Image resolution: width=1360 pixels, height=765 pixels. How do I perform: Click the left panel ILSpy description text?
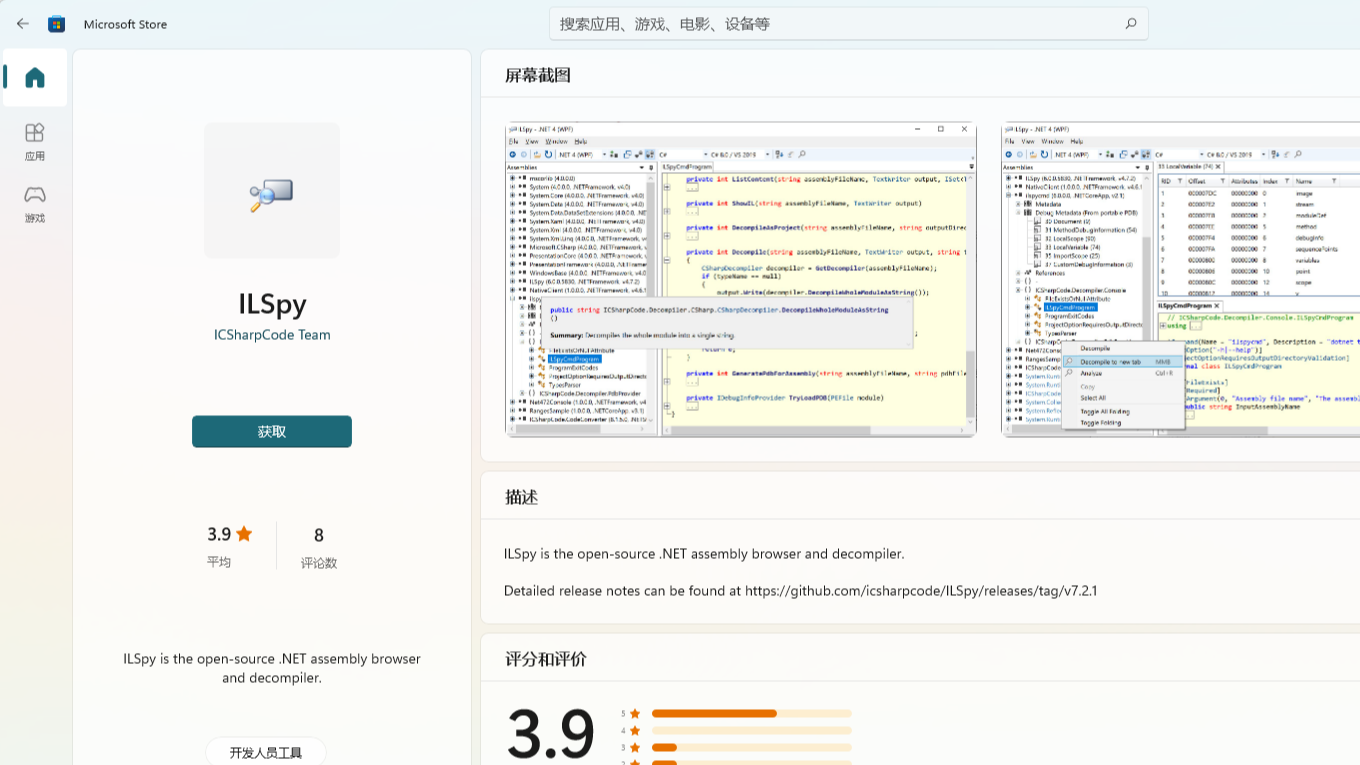tap(272, 668)
